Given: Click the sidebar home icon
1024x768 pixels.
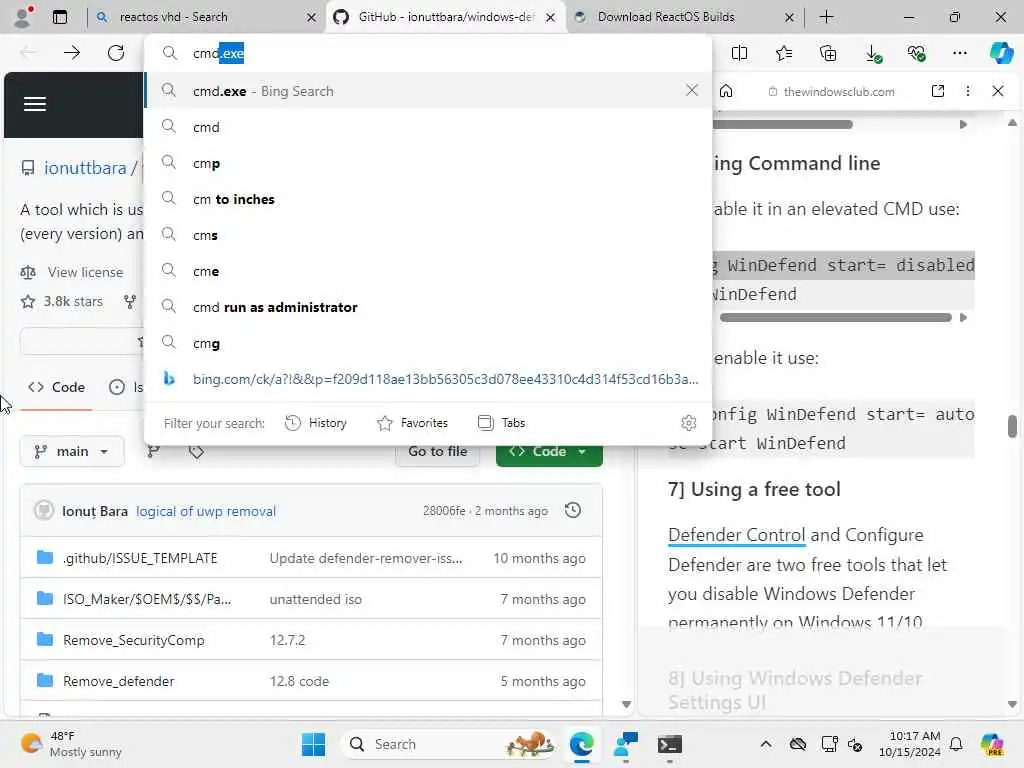Looking at the screenshot, I should (726, 91).
